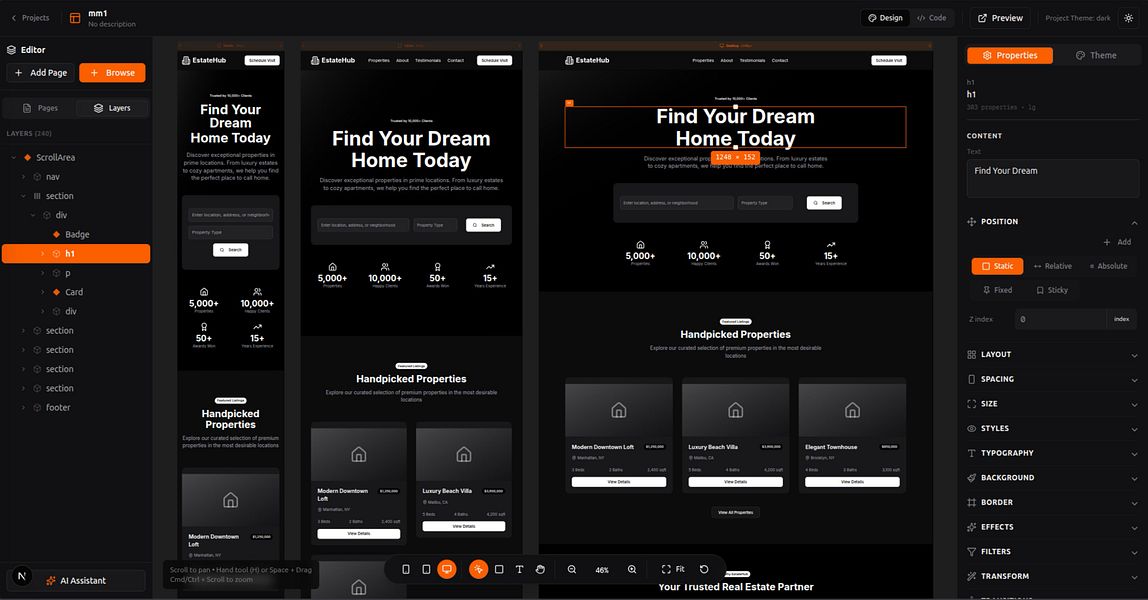This screenshot has height=600, width=1148.
Task: Expand the nav layer
Action: pyautogui.click(x=23, y=177)
